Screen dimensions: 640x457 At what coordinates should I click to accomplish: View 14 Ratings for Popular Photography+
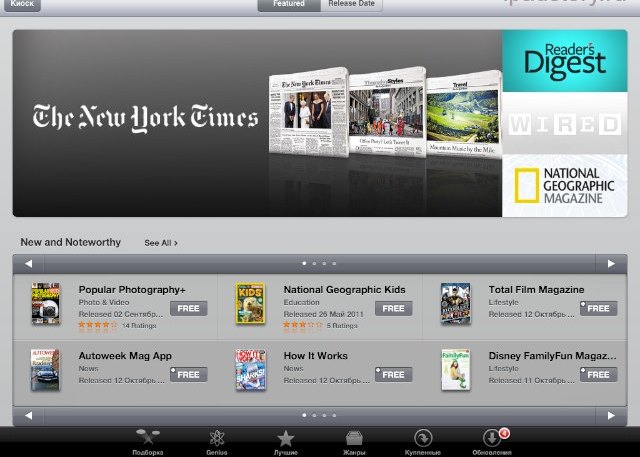[x=139, y=326]
